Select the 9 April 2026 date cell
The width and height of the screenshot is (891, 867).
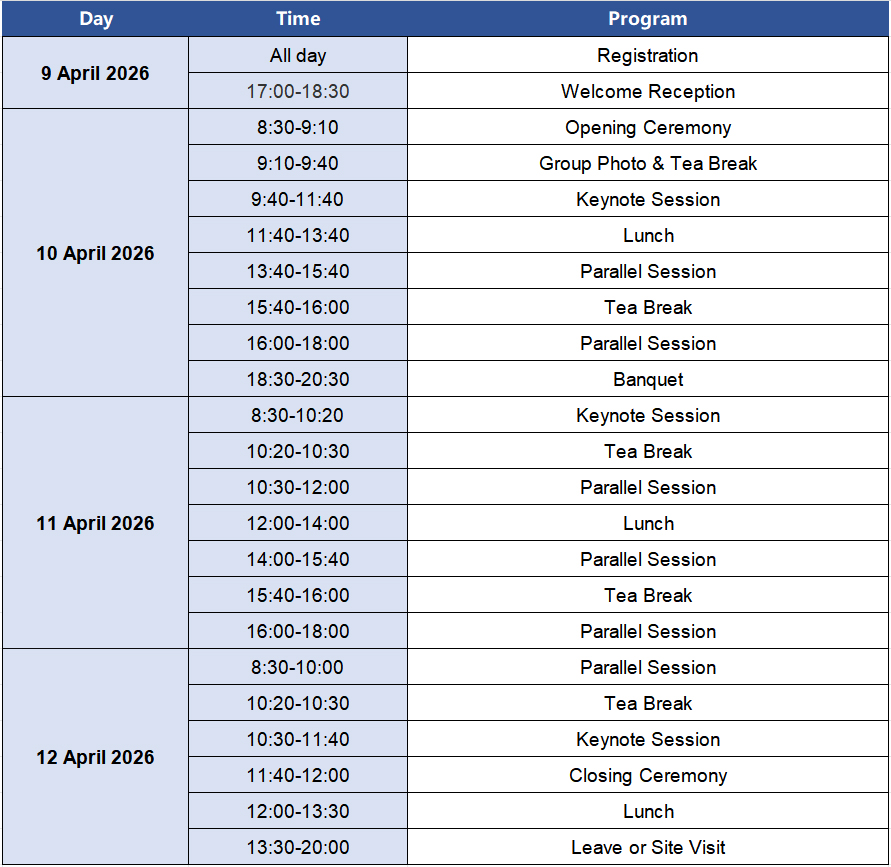point(95,73)
